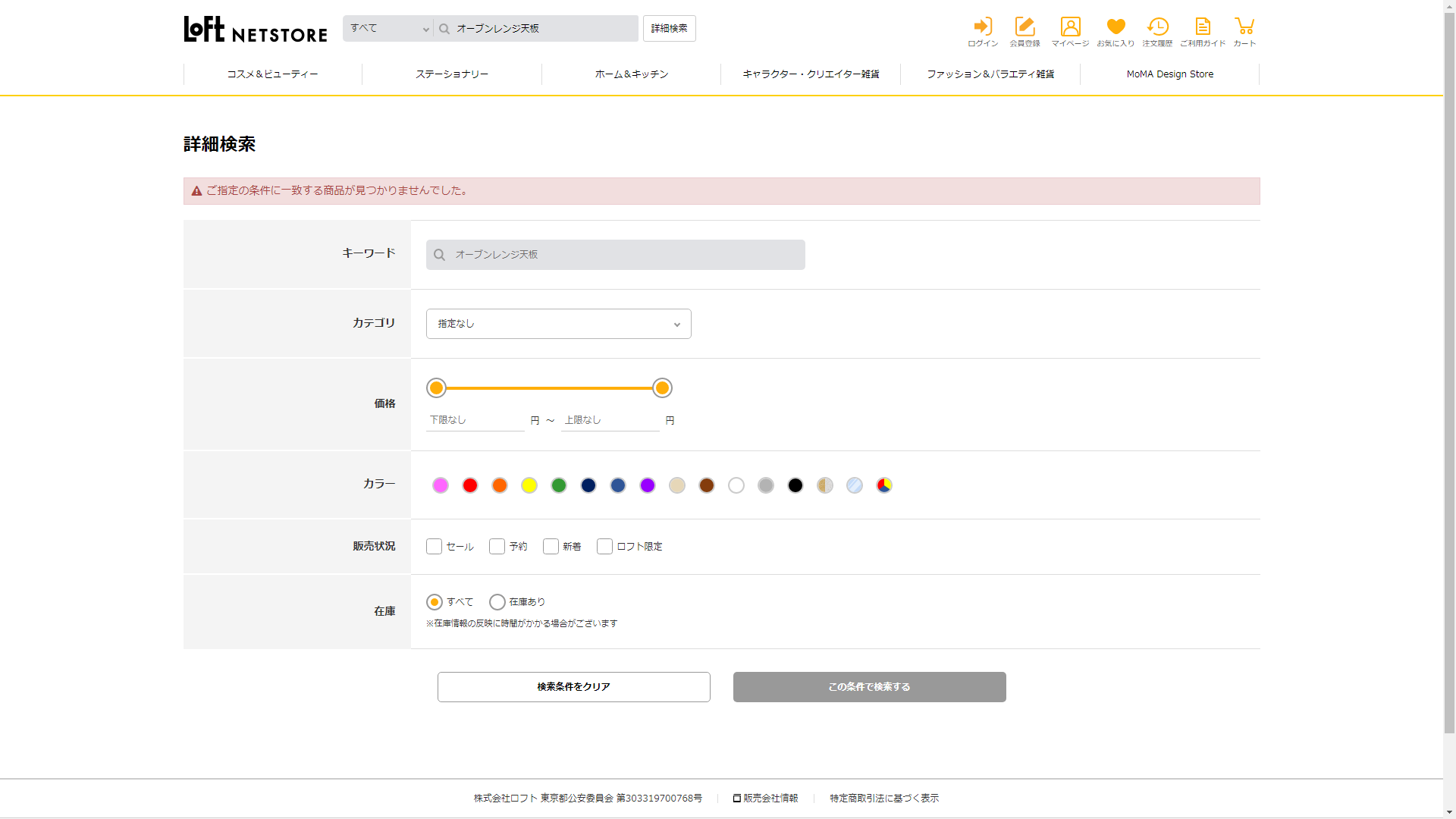Viewport: 1456px width, 819px height.
Task: Open the すべて dropdown in header search
Action: [x=388, y=29]
